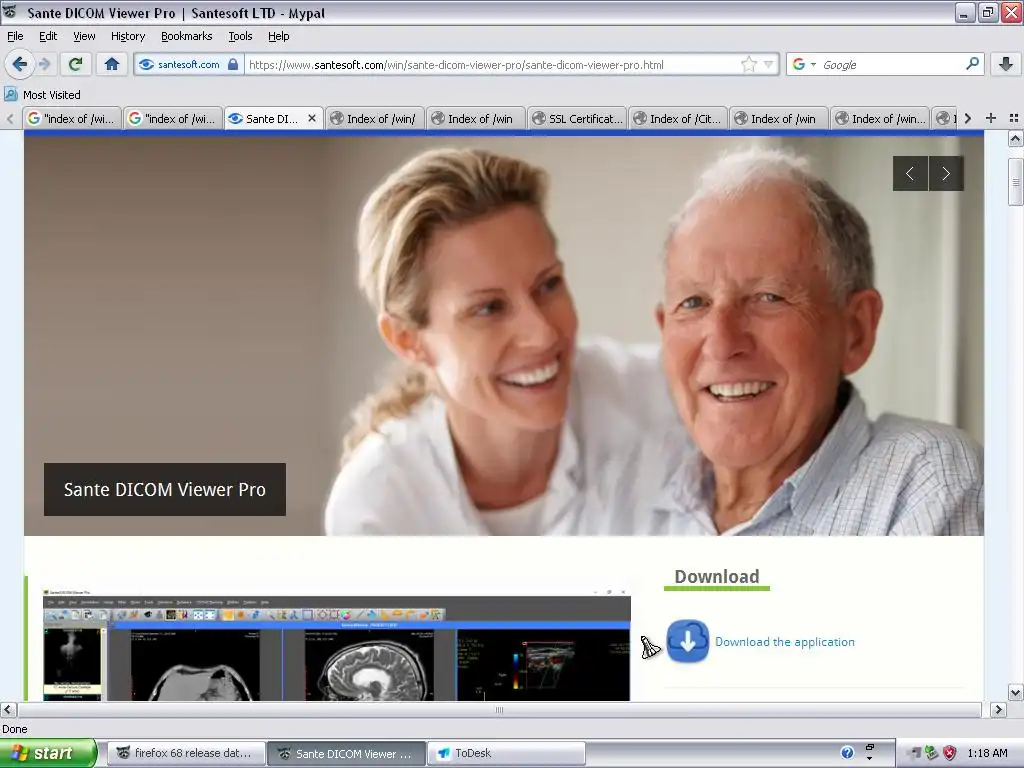Open the Edit menu

[x=48, y=36]
